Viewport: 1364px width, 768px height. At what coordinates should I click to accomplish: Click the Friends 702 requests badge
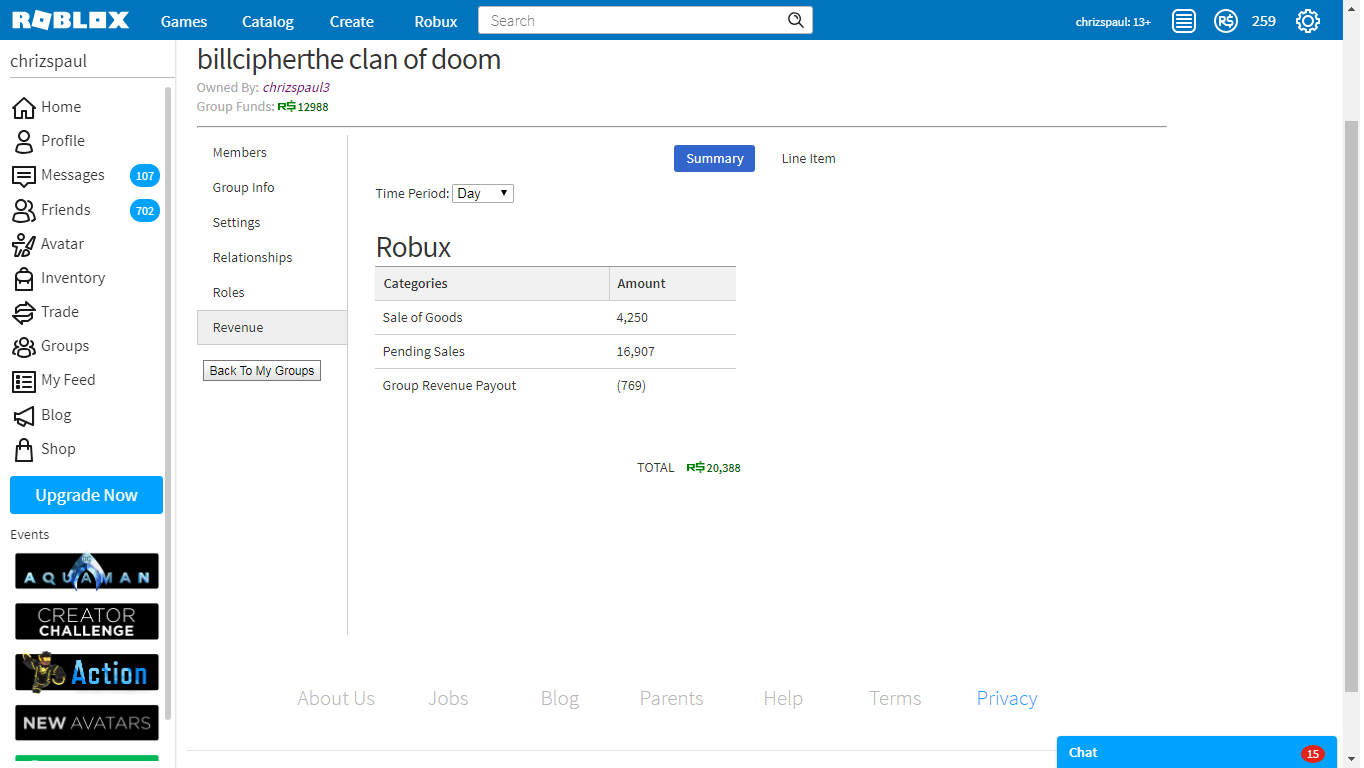tap(145, 210)
